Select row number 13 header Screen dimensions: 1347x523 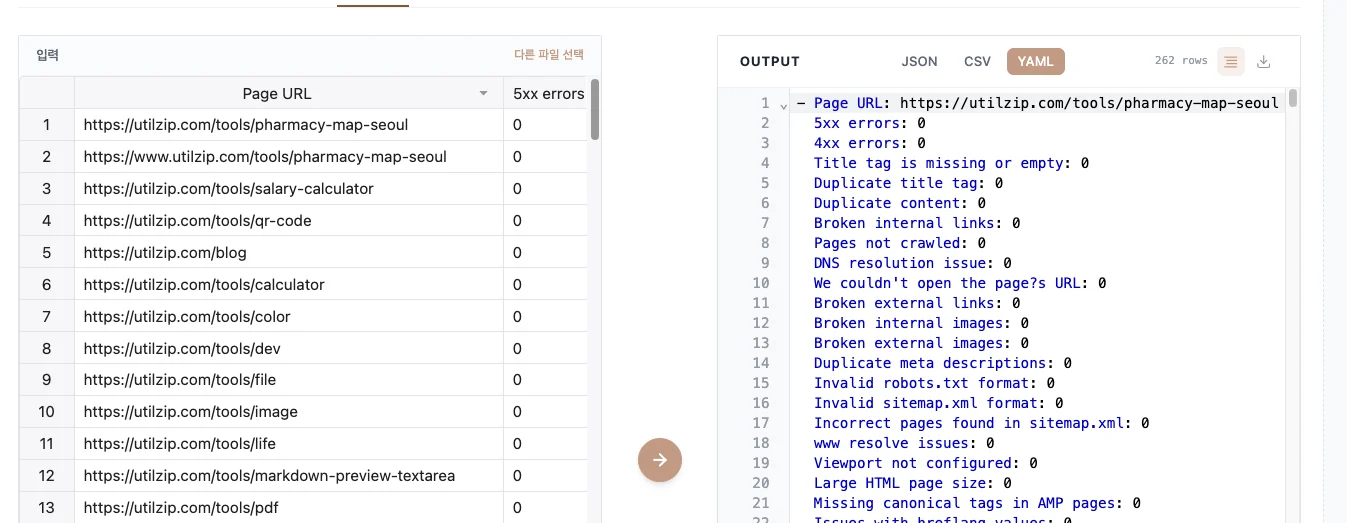[47, 508]
